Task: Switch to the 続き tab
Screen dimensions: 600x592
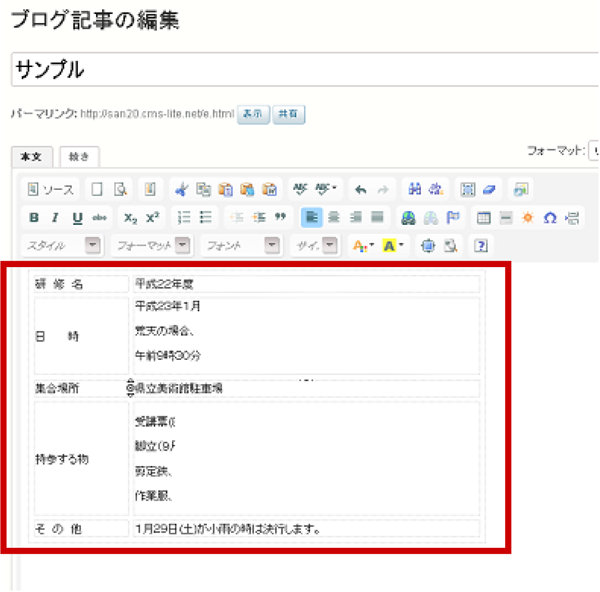Action: 79,156
